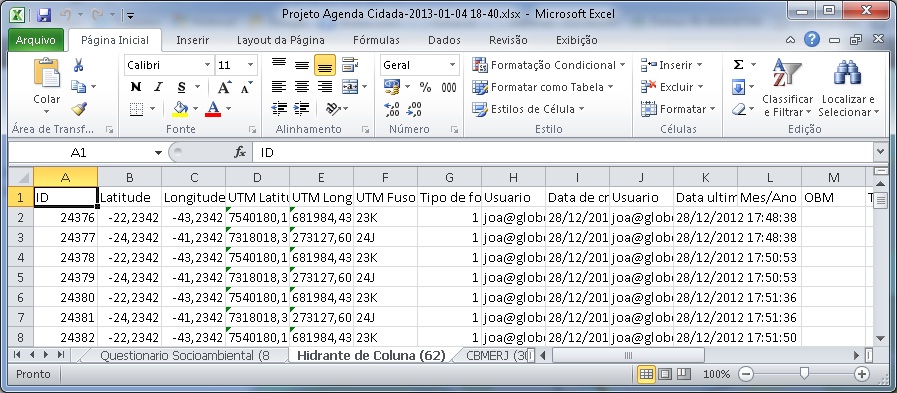
Task: Apply the red Font Color
Action: 213,109
